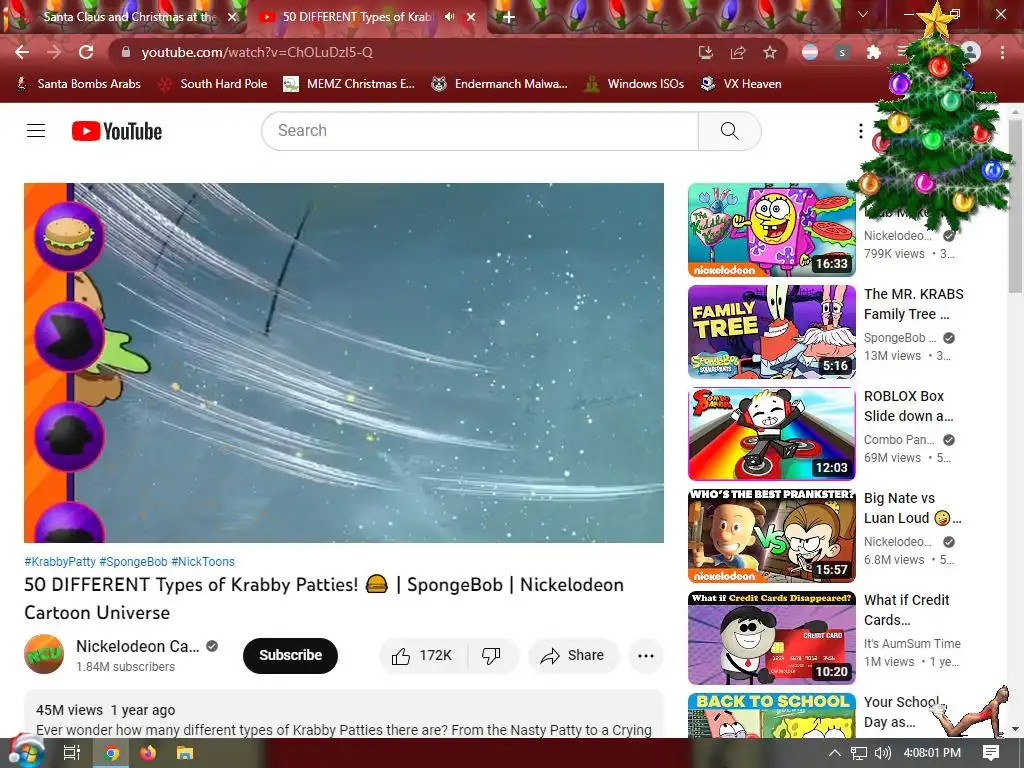1024x768 pixels.
Task: Open 'The MR. KRABS Family Tree' title
Action: [x=914, y=304]
